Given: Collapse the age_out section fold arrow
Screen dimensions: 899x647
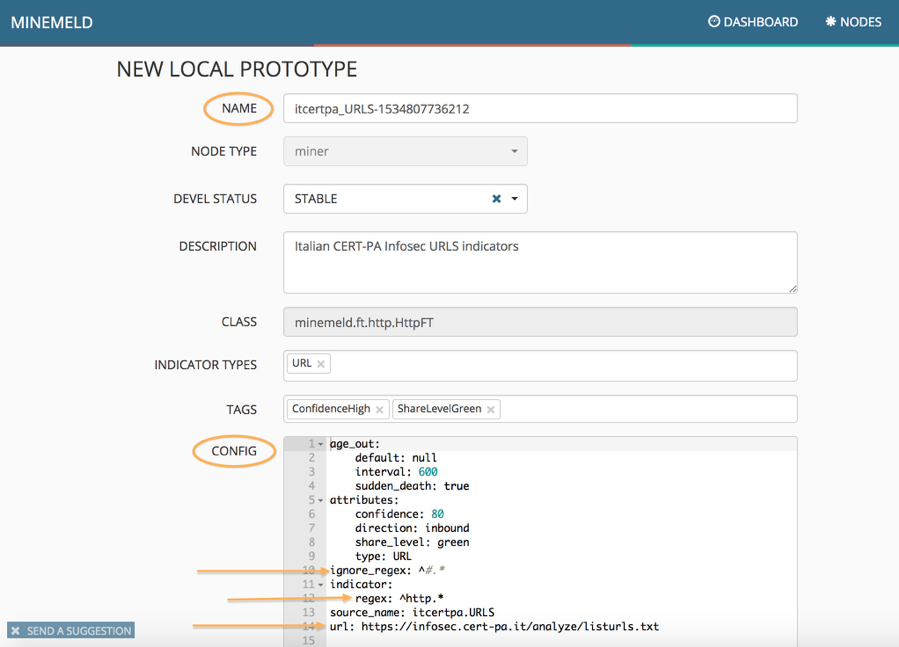Looking at the screenshot, I should click(x=321, y=444).
